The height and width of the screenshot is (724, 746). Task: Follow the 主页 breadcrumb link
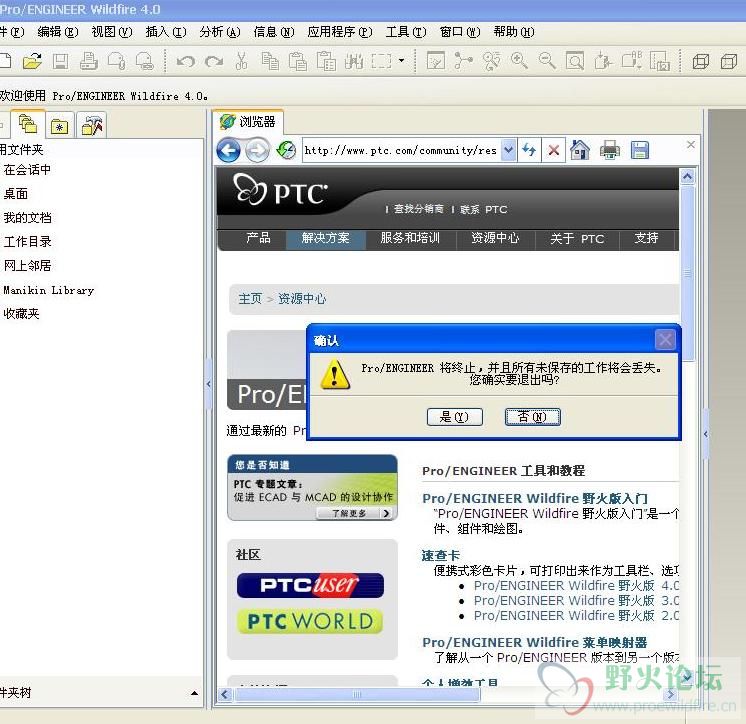[x=250, y=298]
